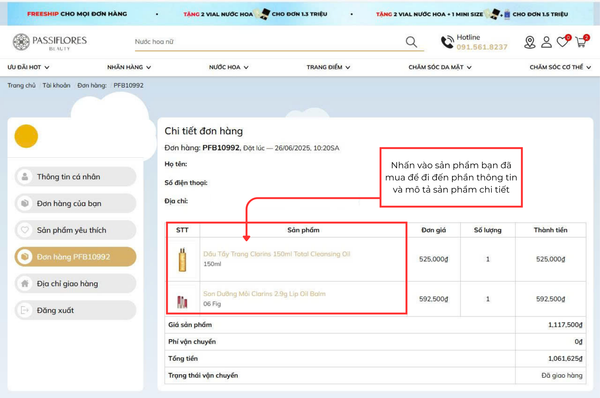Click the Passiflores Beauty logo
The width and height of the screenshot is (600, 398).
(x=50, y=42)
